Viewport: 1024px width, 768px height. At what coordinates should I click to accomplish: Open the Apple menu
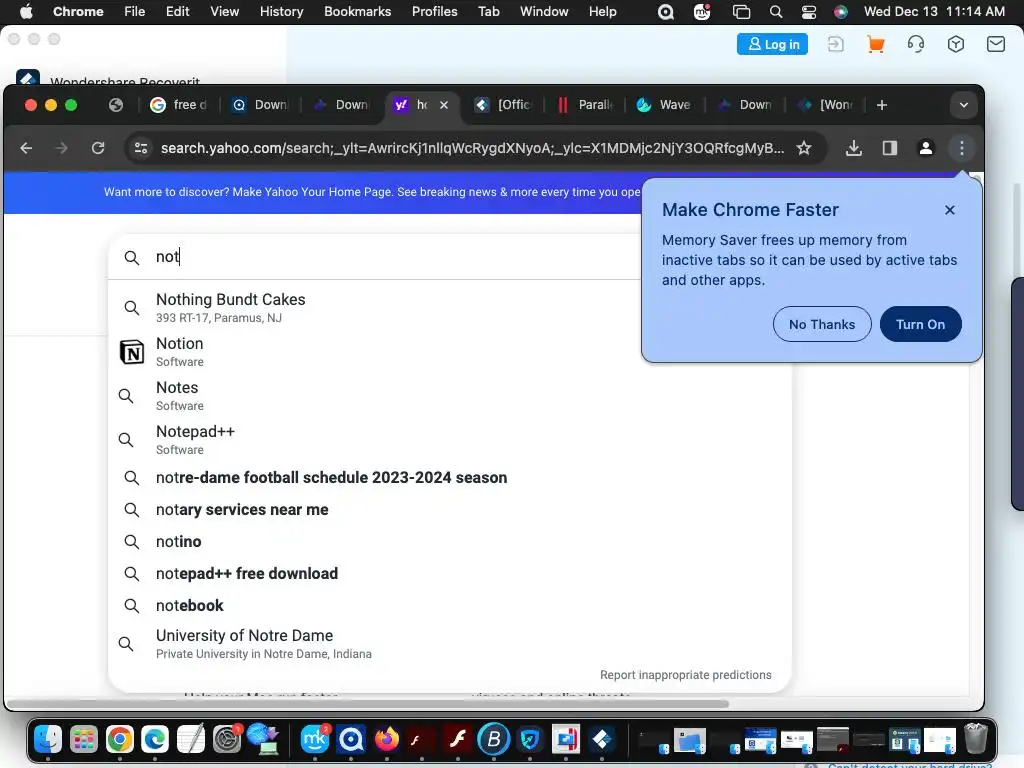26,12
